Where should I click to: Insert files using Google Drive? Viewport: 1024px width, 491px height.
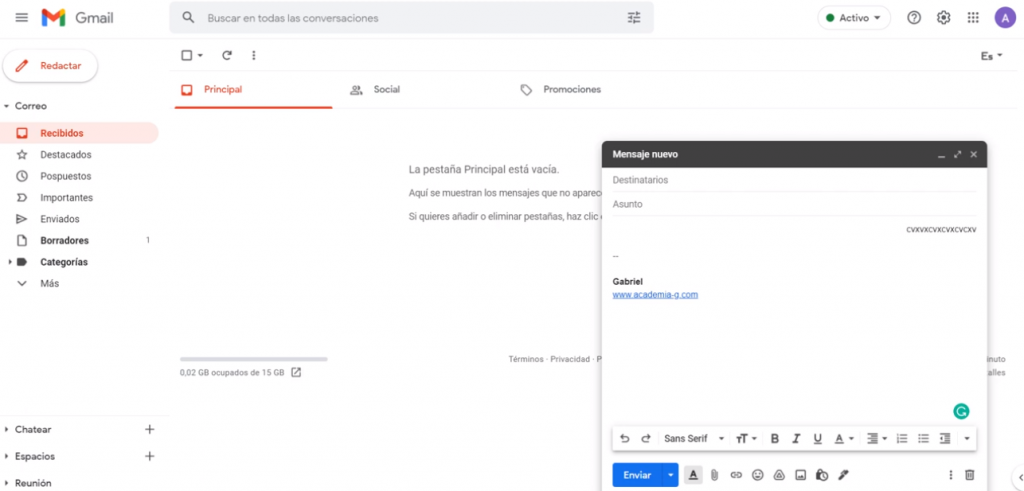[x=778, y=475]
